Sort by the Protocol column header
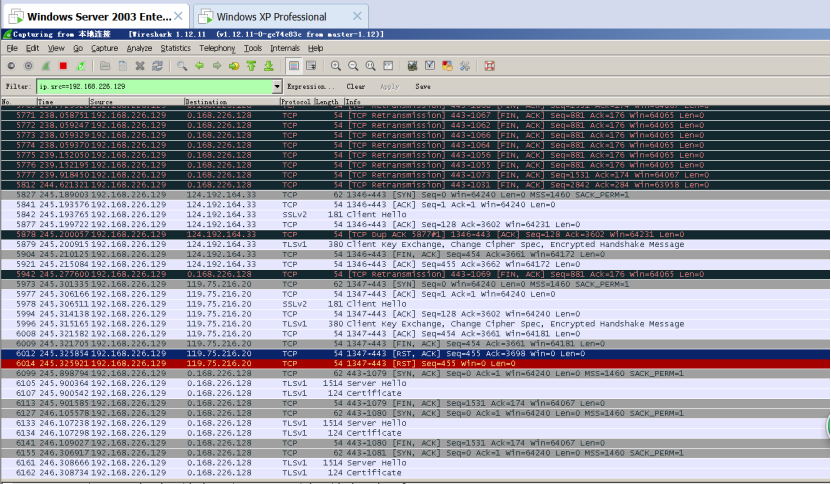The image size is (831, 484). [x=296, y=101]
